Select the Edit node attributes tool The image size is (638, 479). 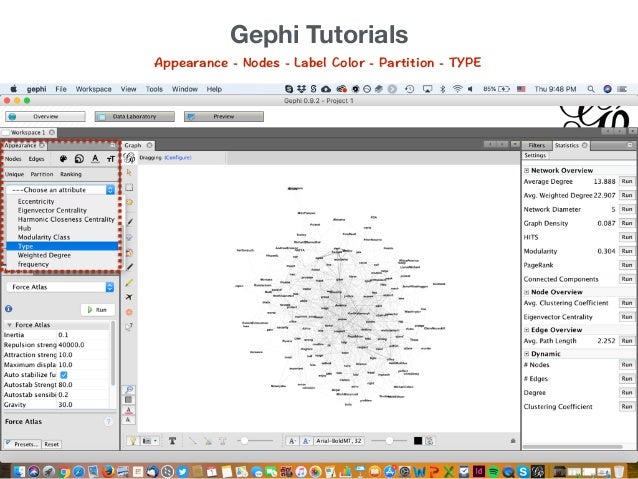pyautogui.click(x=129, y=327)
